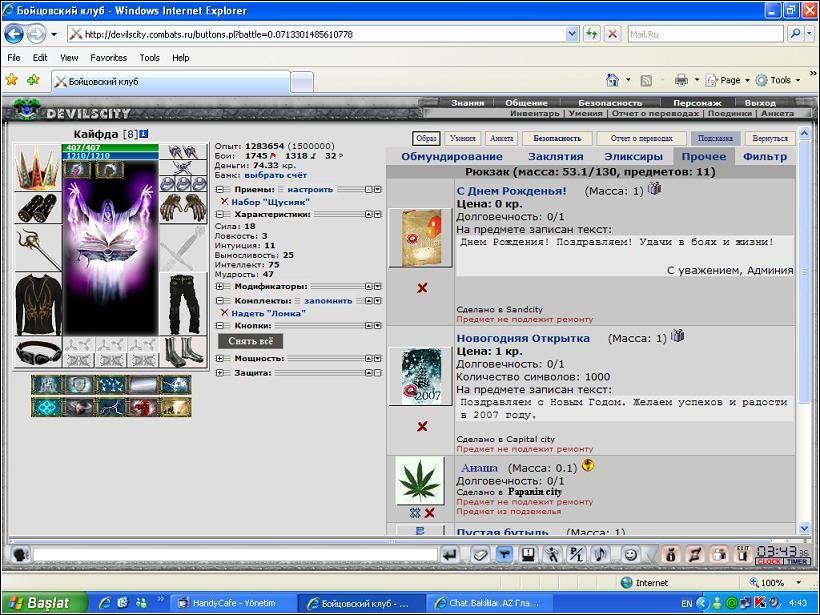Collapse the Характеристики section

[220, 214]
